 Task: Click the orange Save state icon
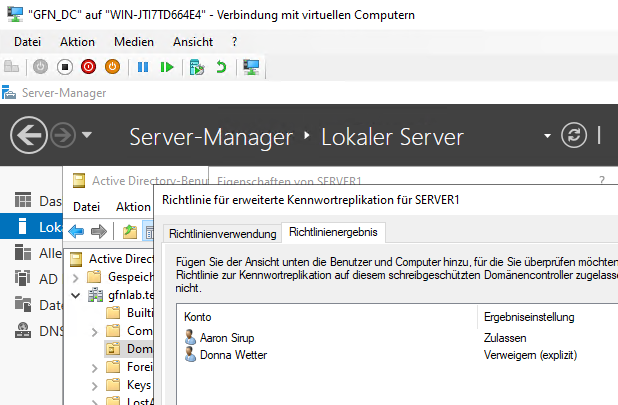tap(112, 67)
